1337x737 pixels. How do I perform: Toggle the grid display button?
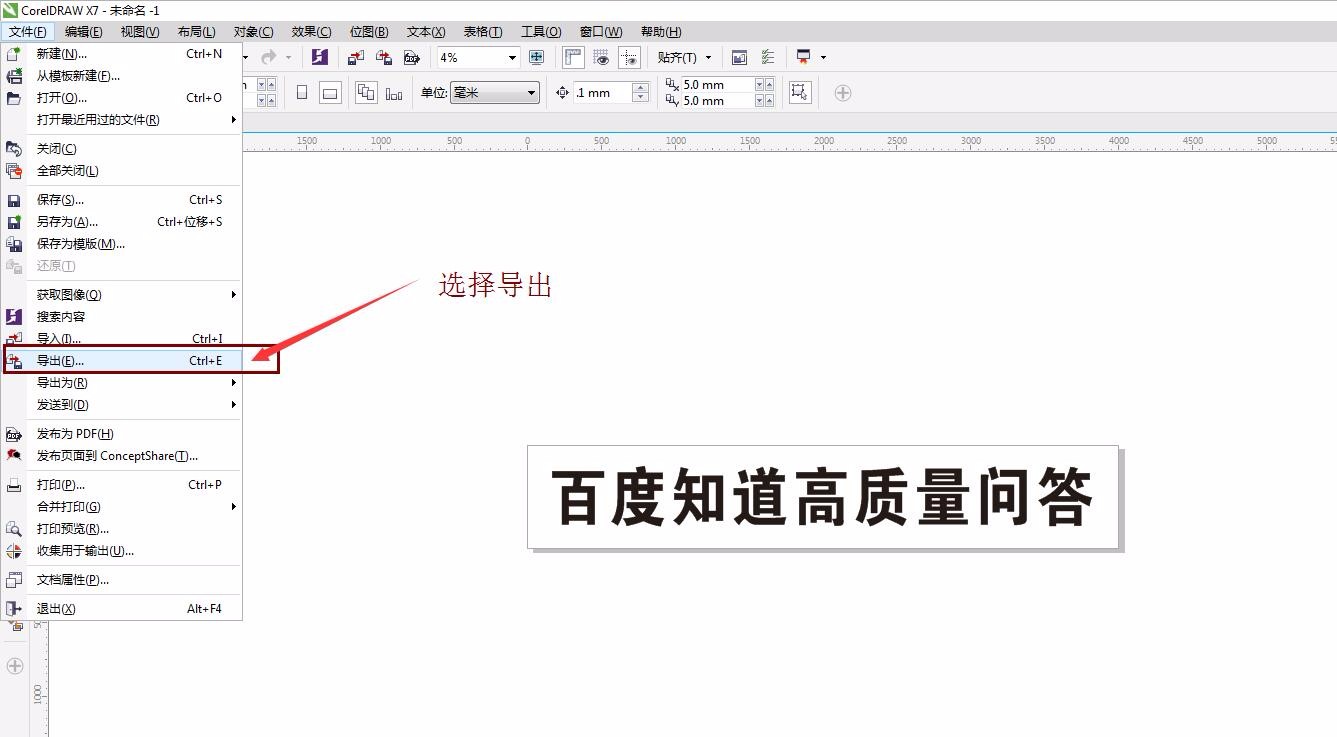click(x=601, y=57)
